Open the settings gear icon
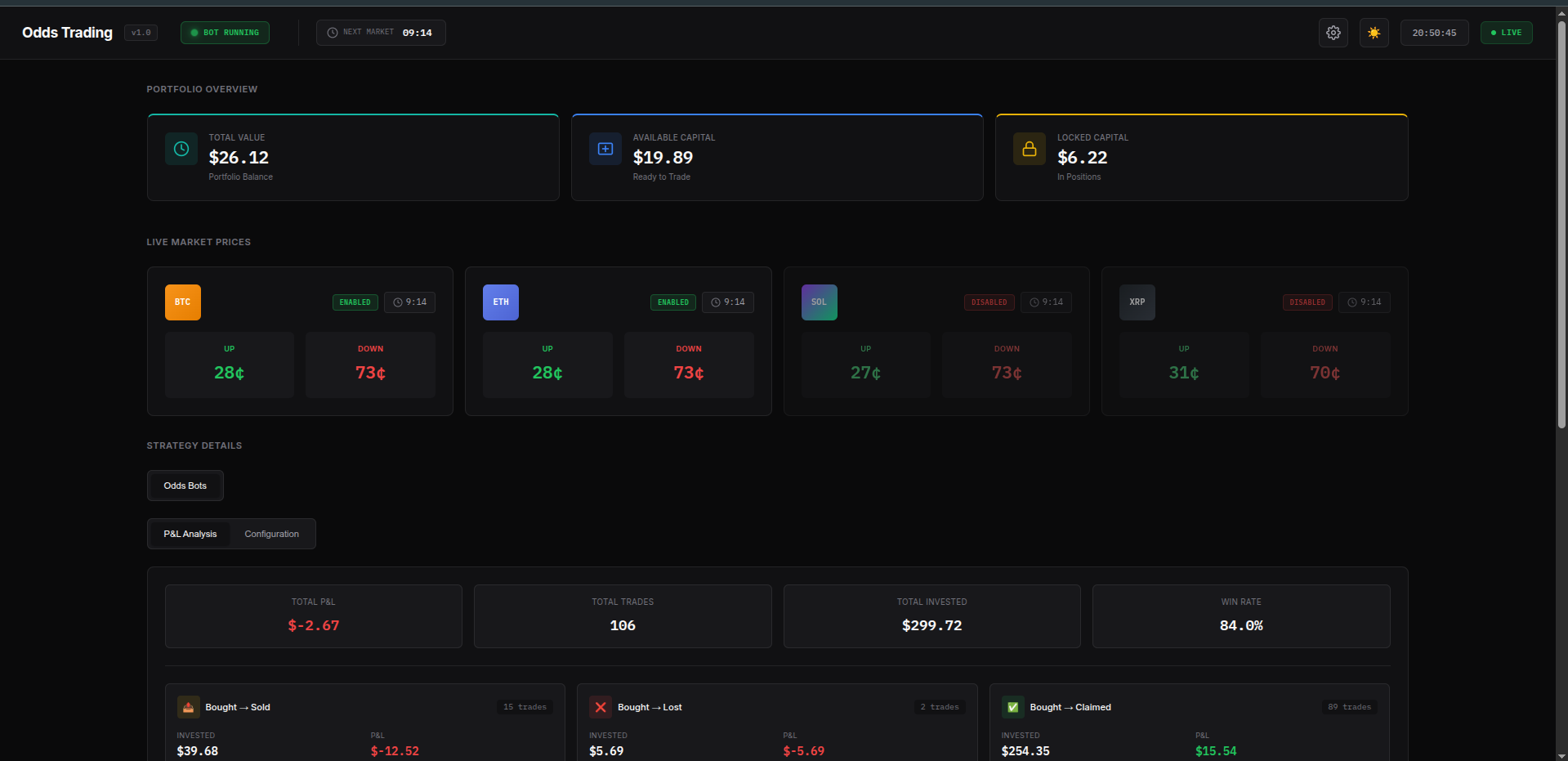 (x=1333, y=33)
